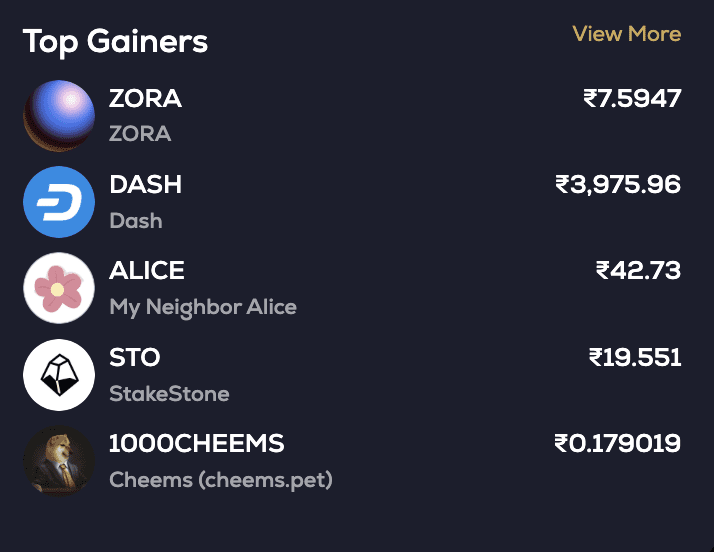Click the 1000CHEEMS price ₹0.179019
Screen dimensions: 714x552
pyautogui.click(x=617, y=443)
